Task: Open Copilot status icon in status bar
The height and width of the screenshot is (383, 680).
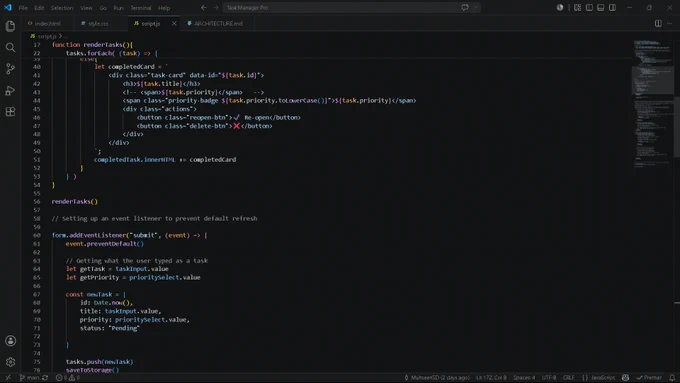Action: (625, 377)
